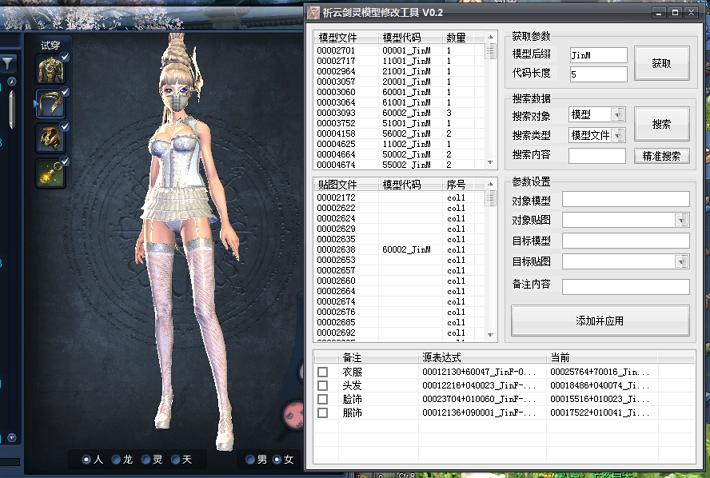Focus the 目标模型 input field

coord(626,241)
